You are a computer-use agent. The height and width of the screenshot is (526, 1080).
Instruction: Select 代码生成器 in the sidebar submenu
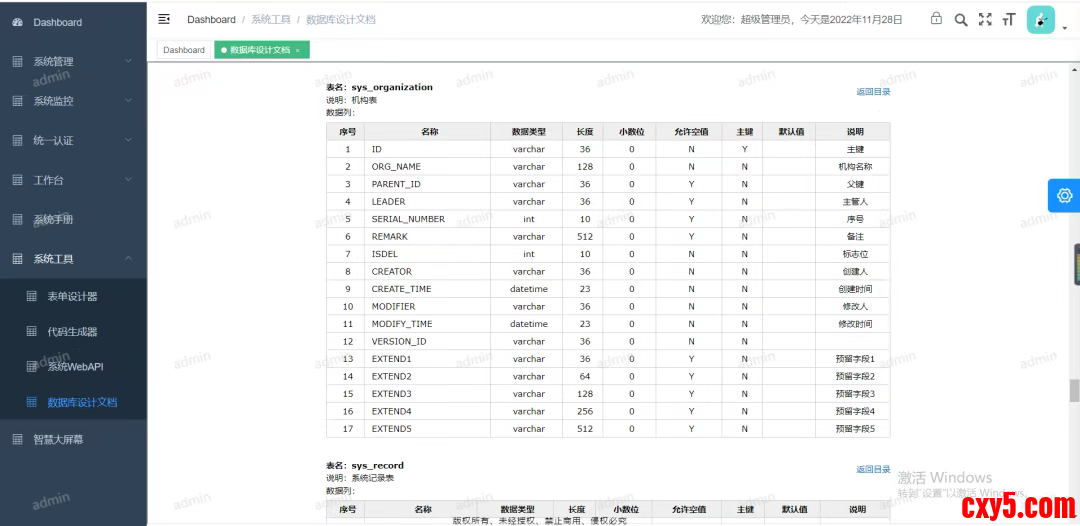pos(73,331)
